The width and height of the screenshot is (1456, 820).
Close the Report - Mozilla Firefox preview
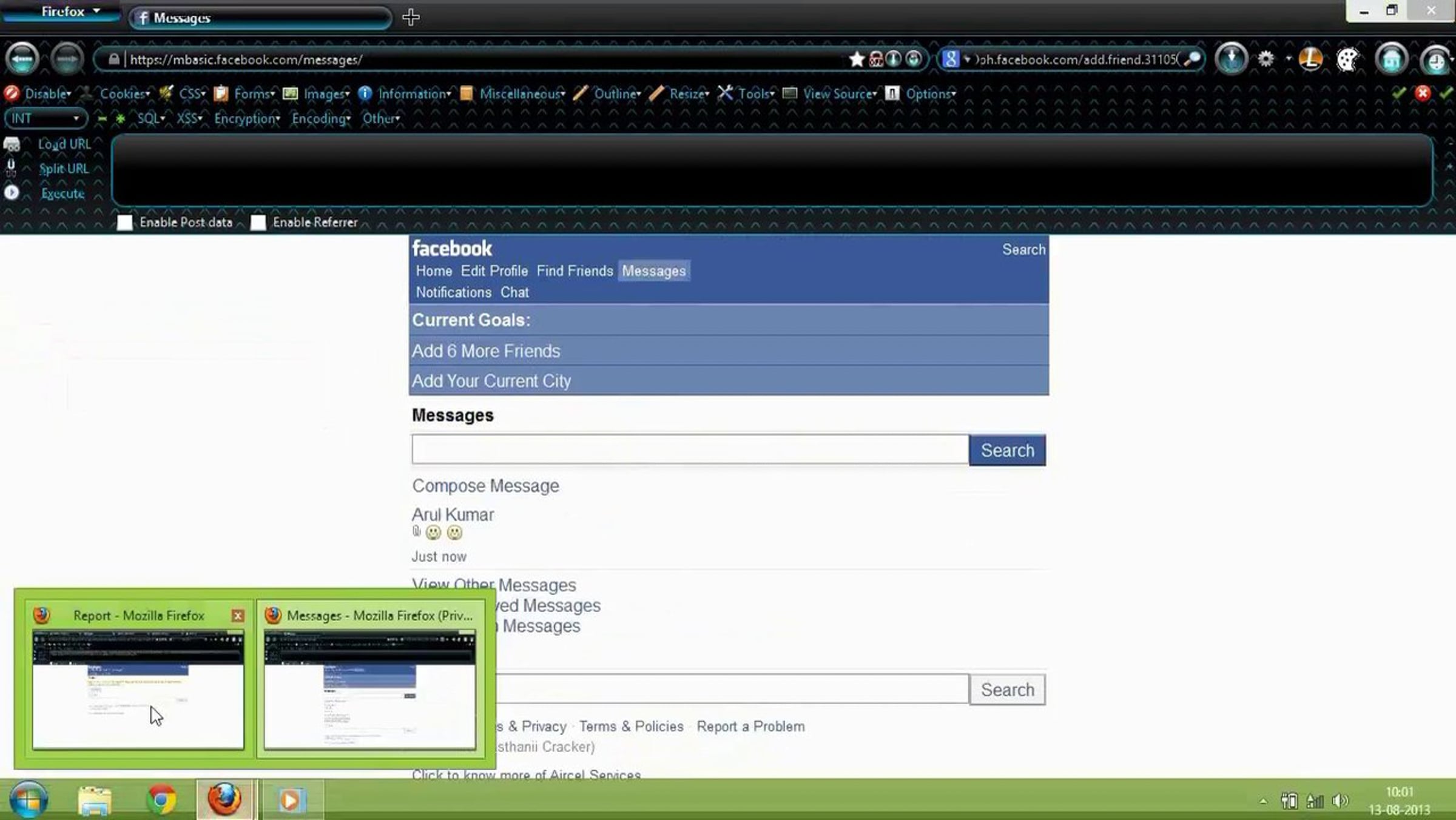point(238,616)
